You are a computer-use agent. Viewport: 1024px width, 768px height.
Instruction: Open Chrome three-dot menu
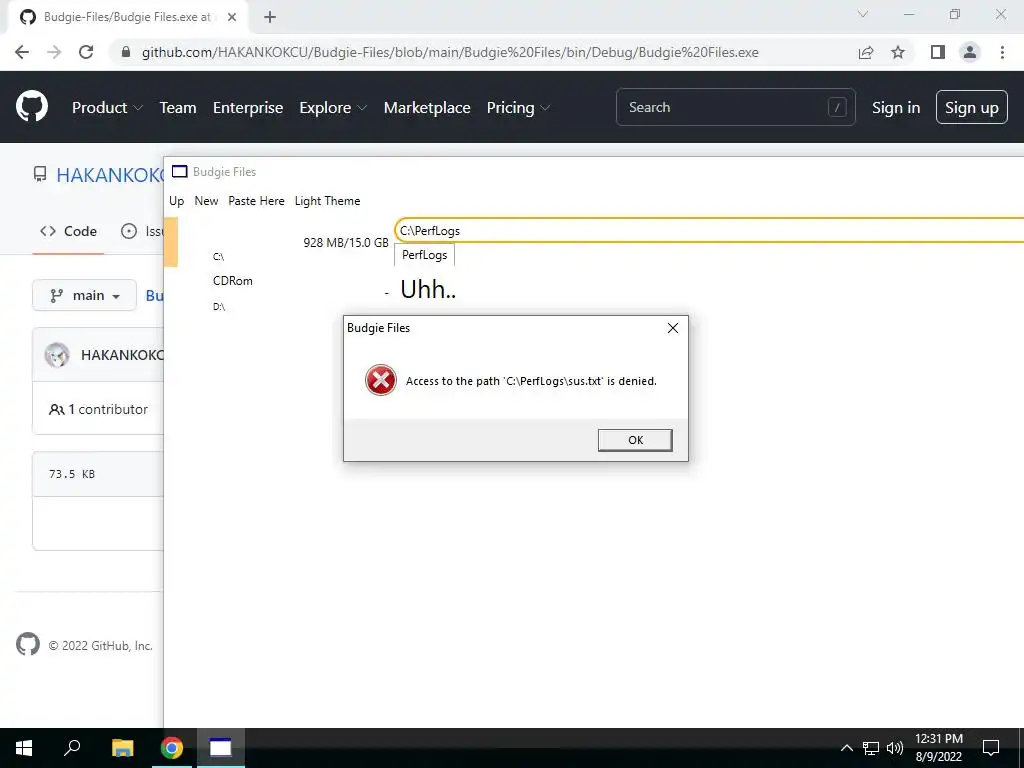1002,52
